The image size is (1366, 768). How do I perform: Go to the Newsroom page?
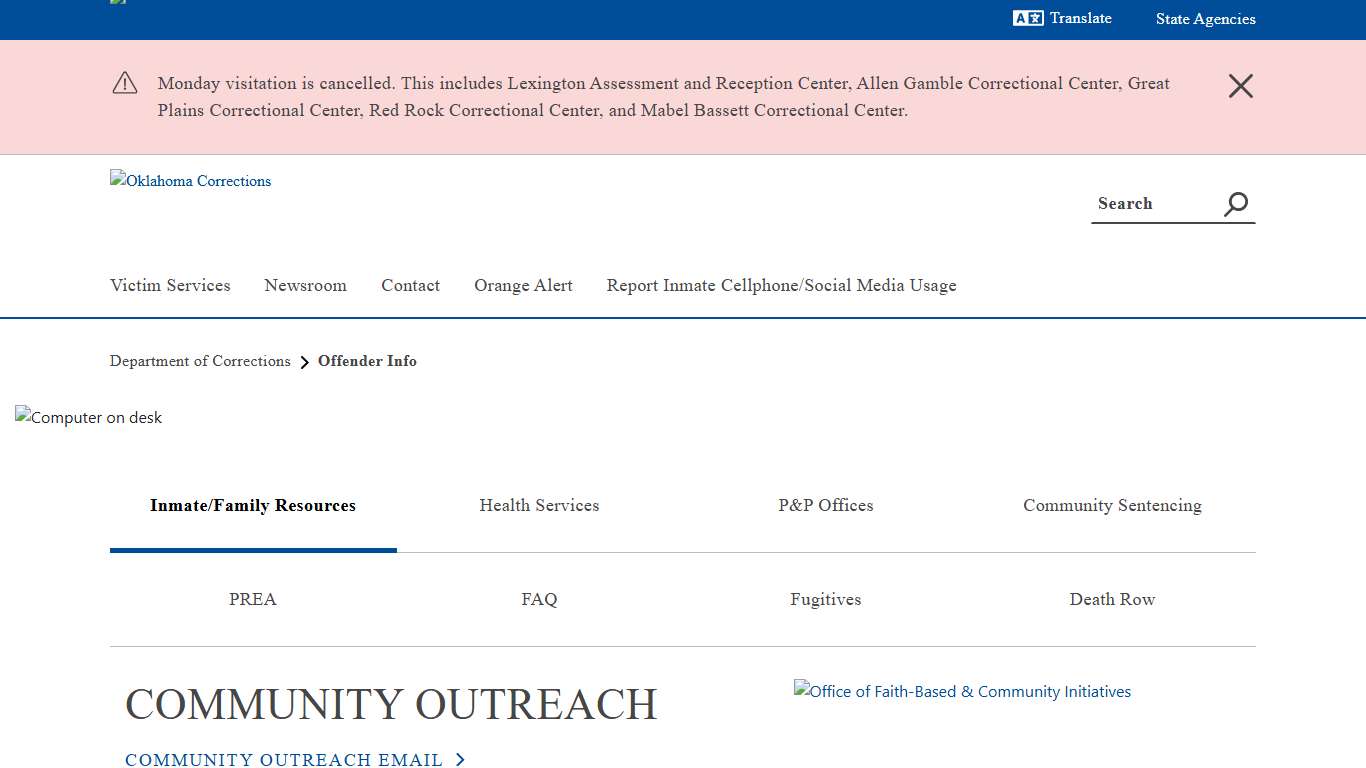tap(305, 286)
